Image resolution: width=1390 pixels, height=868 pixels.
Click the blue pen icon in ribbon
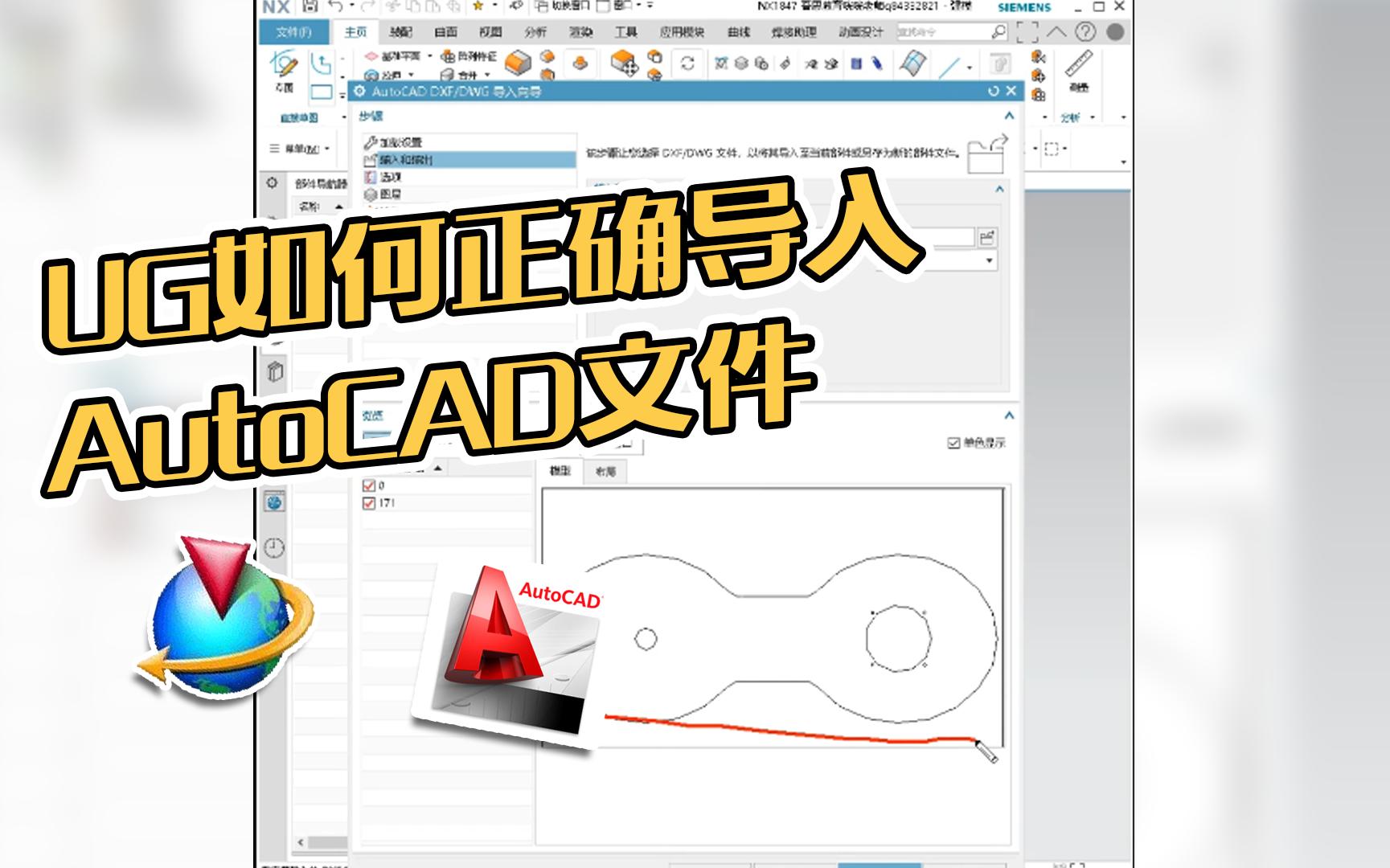[876, 63]
